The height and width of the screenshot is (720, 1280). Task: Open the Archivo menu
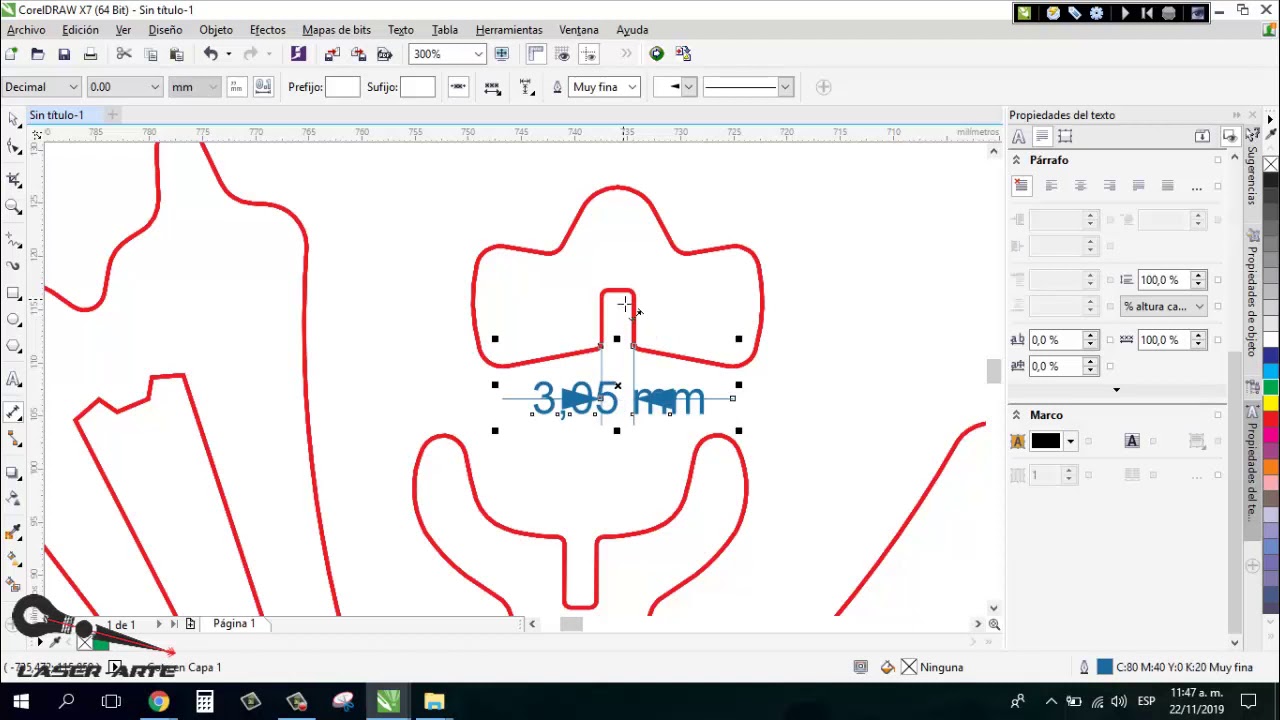point(26,30)
